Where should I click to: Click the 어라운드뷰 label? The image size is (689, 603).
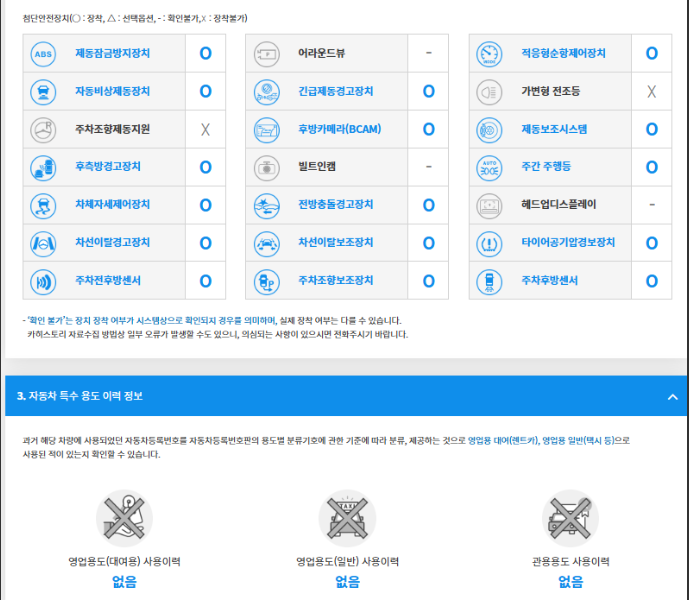tap(322, 53)
